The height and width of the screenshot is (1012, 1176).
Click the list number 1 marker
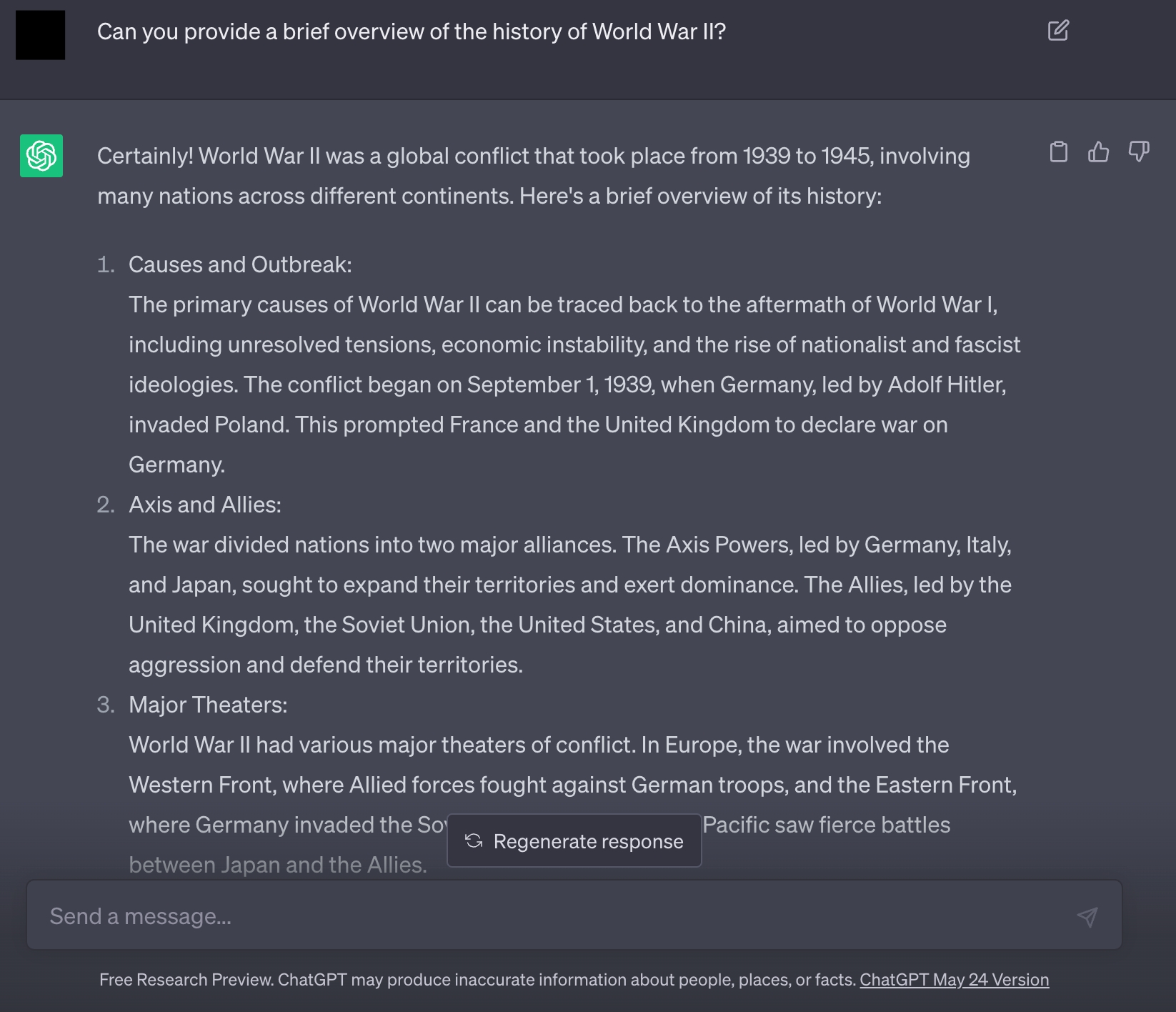tap(106, 265)
